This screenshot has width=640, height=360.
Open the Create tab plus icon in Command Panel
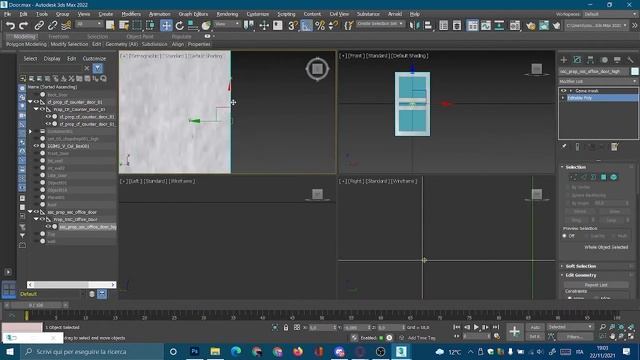[x=564, y=60]
